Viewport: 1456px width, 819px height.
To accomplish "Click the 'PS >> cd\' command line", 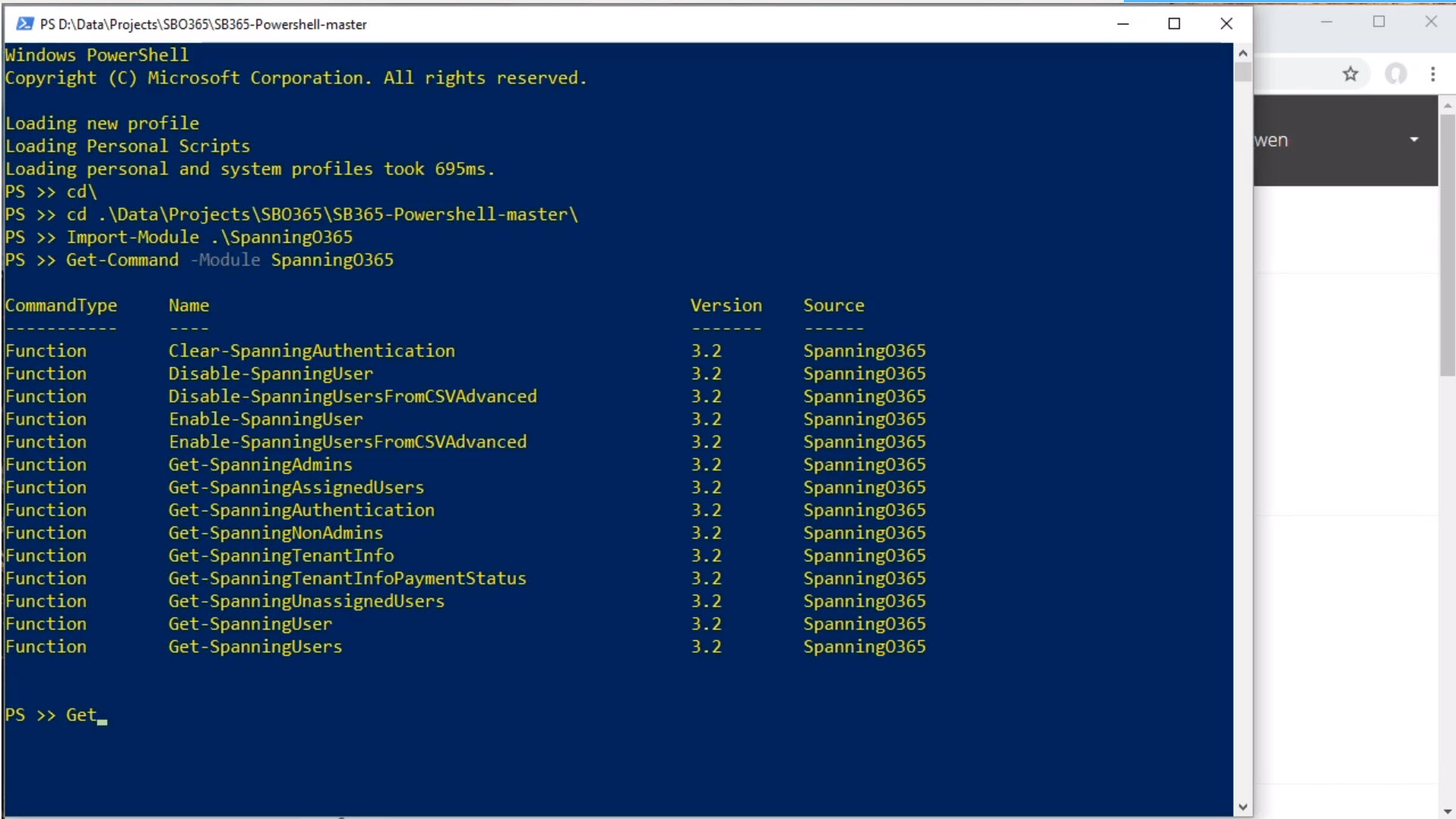I will click(x=52, y=192).
